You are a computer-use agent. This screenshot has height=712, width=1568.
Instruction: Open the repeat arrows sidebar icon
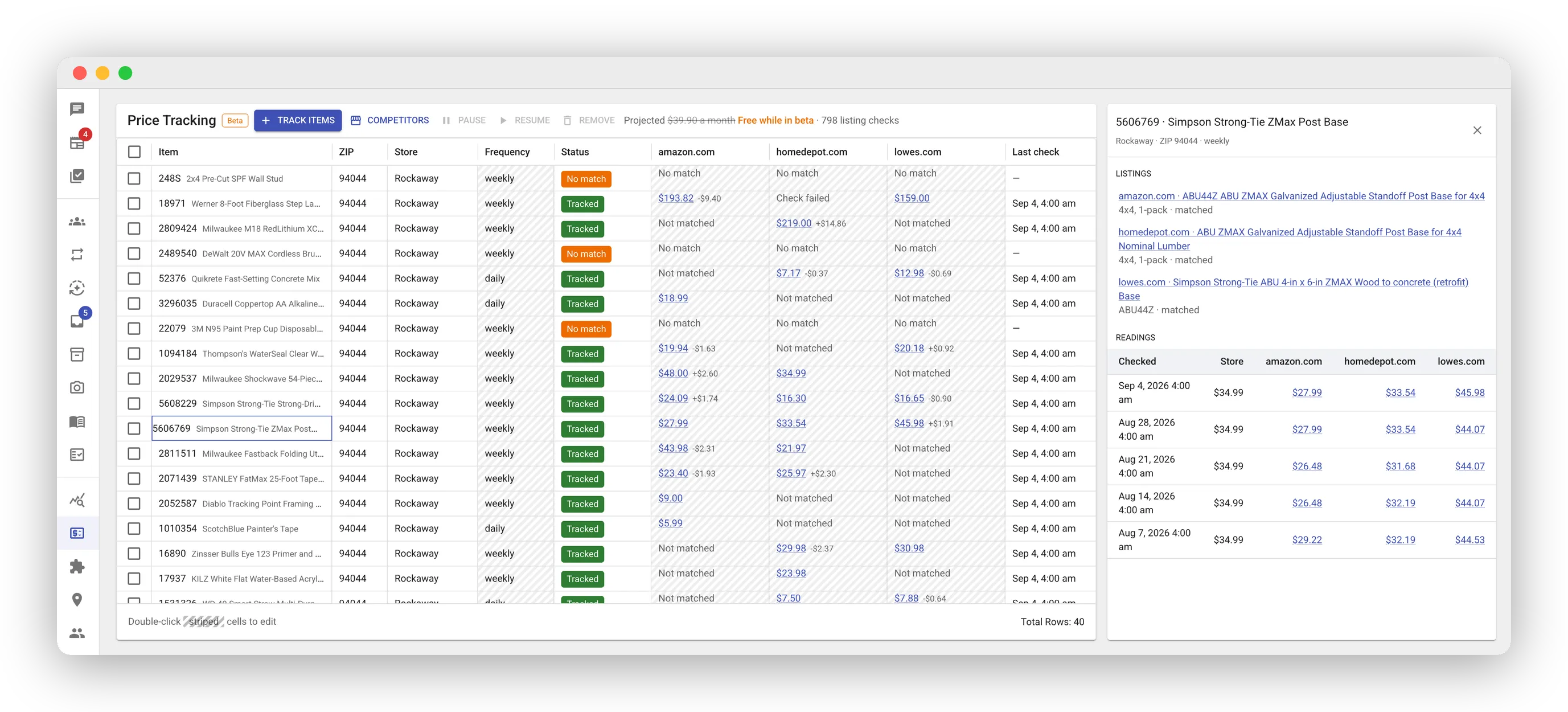coord(77,255)
